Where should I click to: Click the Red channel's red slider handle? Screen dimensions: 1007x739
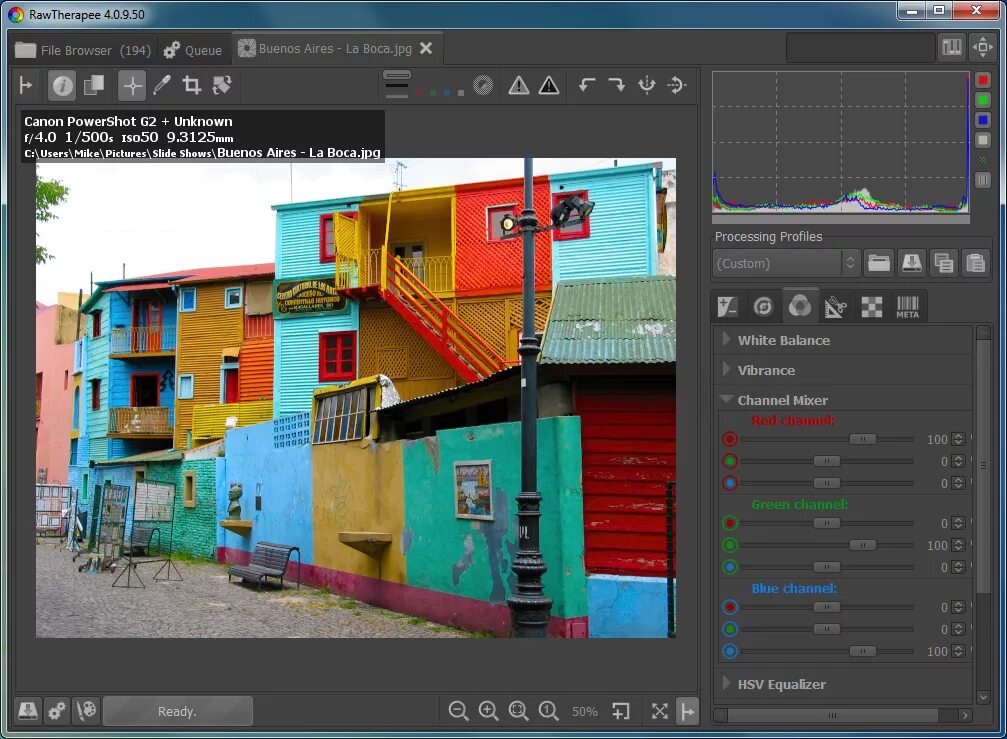click(862, 439)
